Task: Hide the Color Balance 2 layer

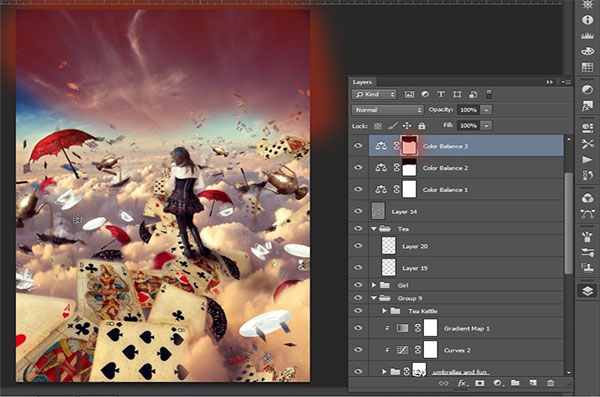Action: pos(358,167)
